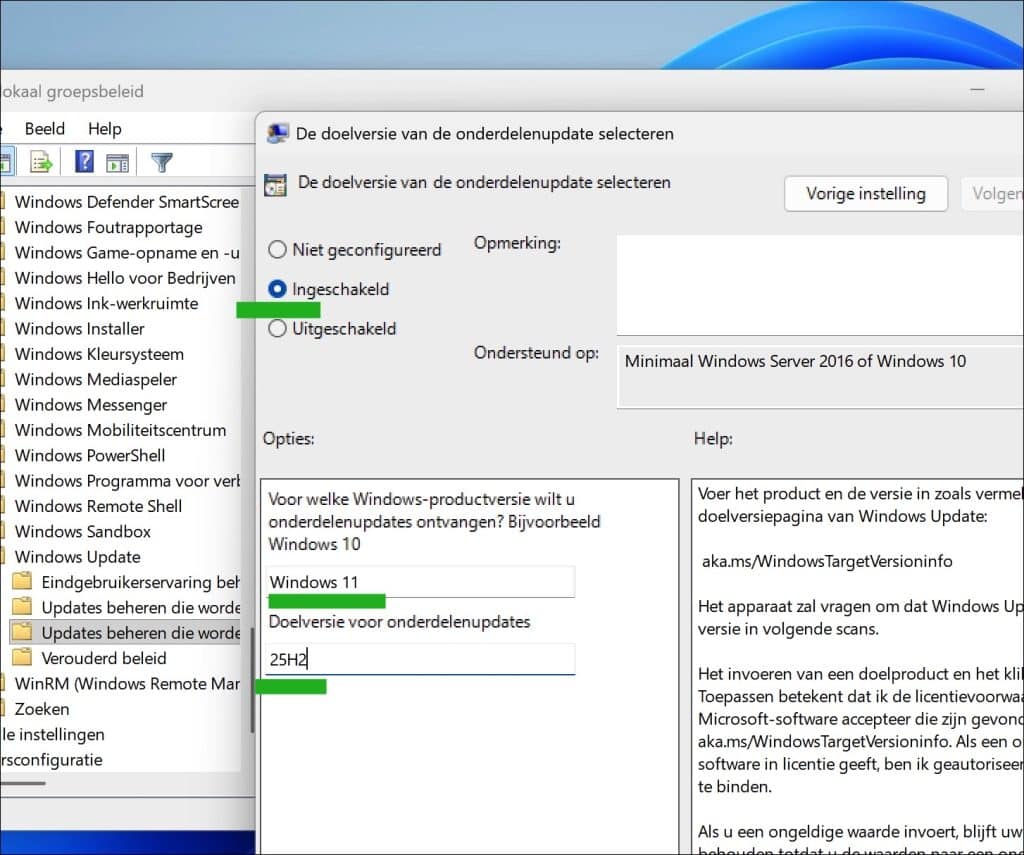
Task: Click the Ondersteund op text box
Action: (x=820, y=377)
